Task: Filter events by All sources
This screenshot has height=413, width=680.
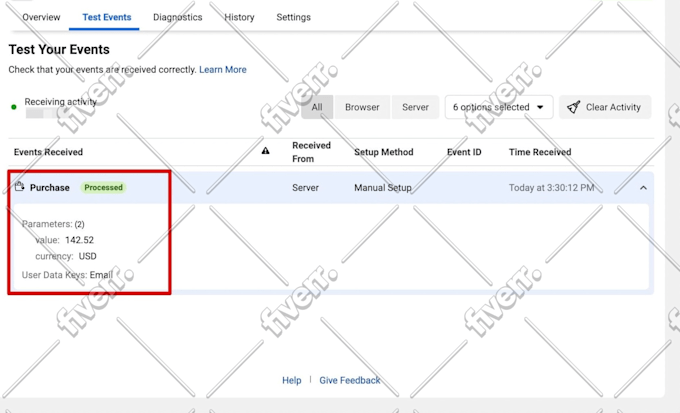Action: pyautogui.click(x=317, y=107)
